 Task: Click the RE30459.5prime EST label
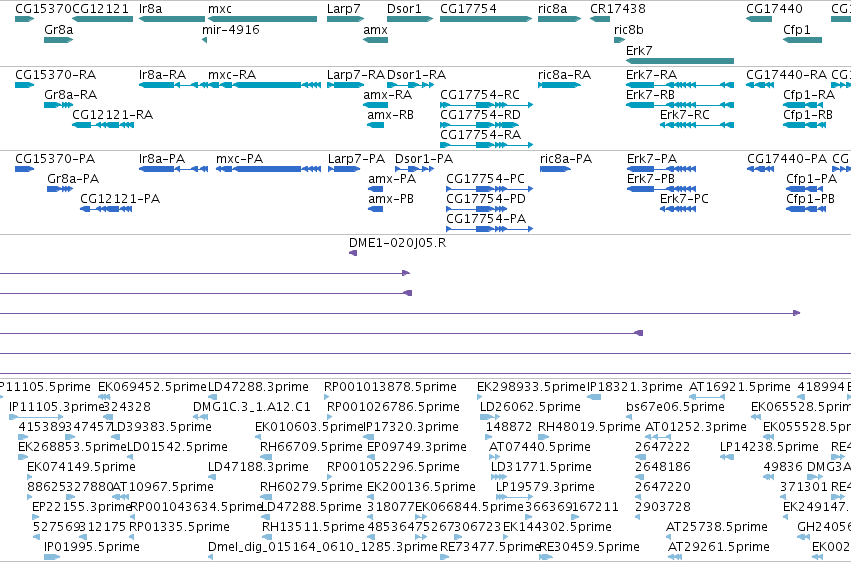pyautogui.click(x=589, y=547)
